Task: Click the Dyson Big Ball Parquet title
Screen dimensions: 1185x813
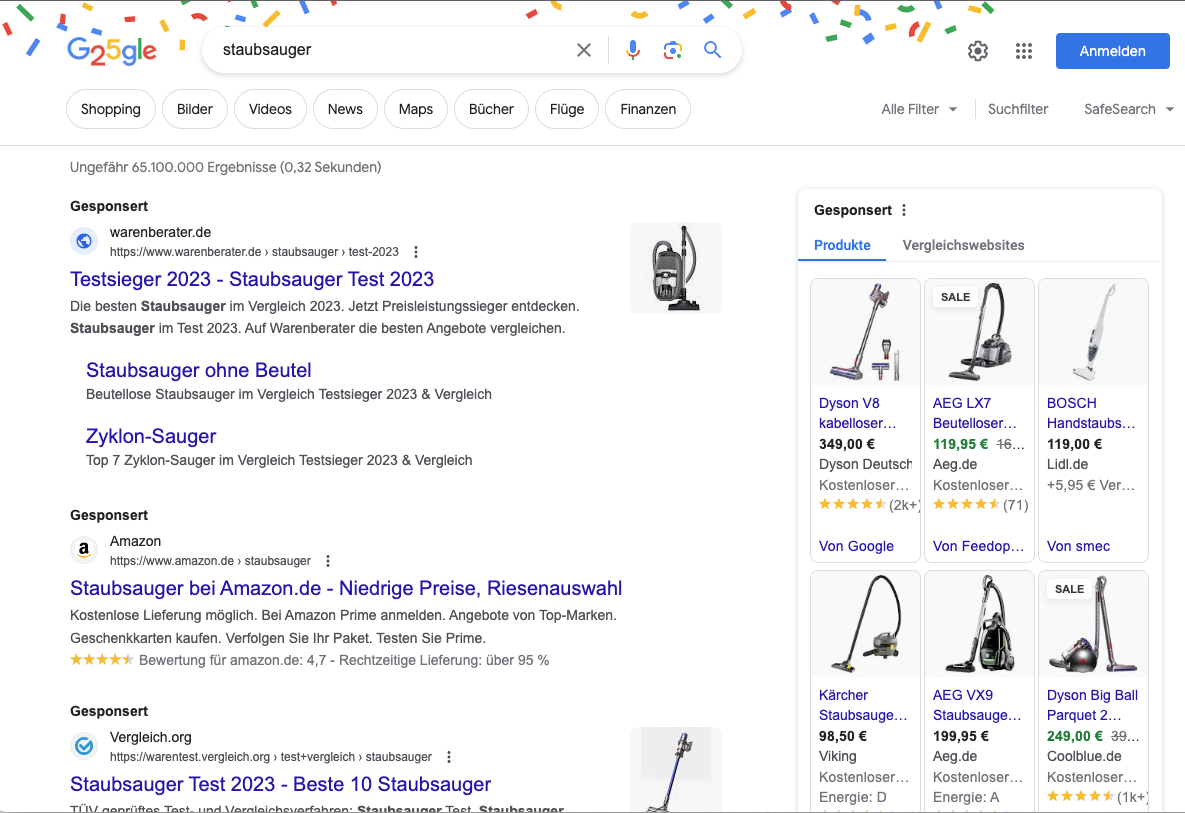Action: pos(1092,705)
